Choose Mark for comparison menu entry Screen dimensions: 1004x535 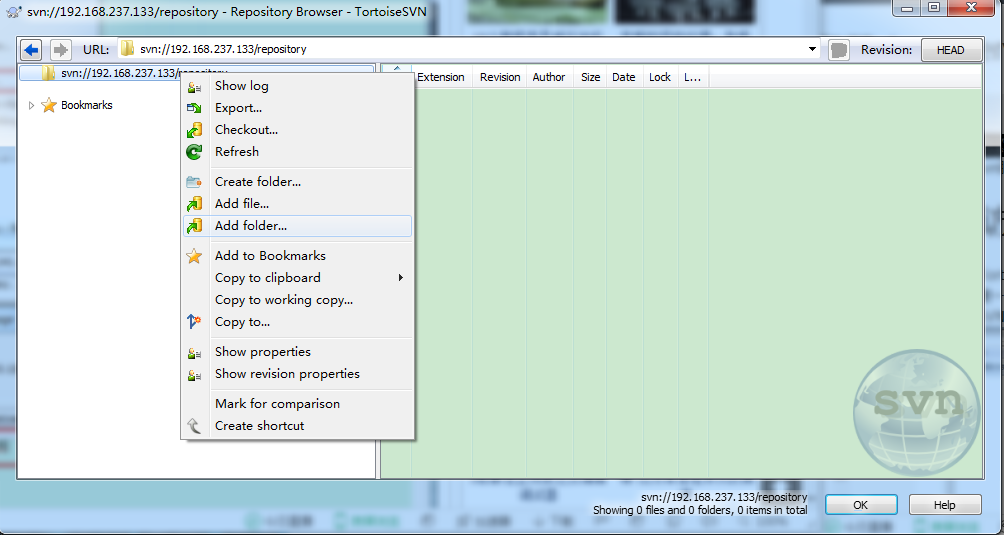click(298, 403)
